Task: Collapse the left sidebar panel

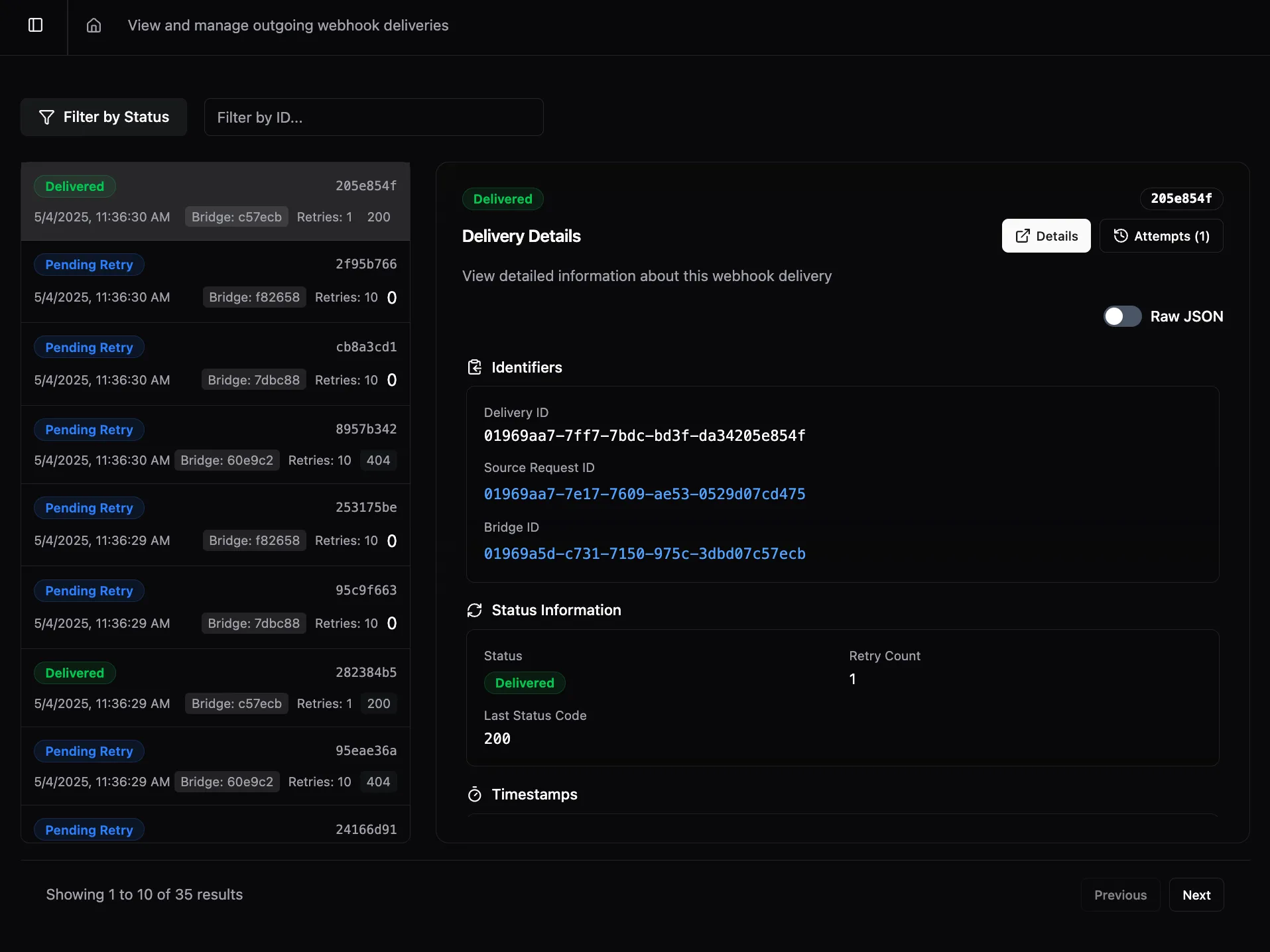Action: coord(34,25)
